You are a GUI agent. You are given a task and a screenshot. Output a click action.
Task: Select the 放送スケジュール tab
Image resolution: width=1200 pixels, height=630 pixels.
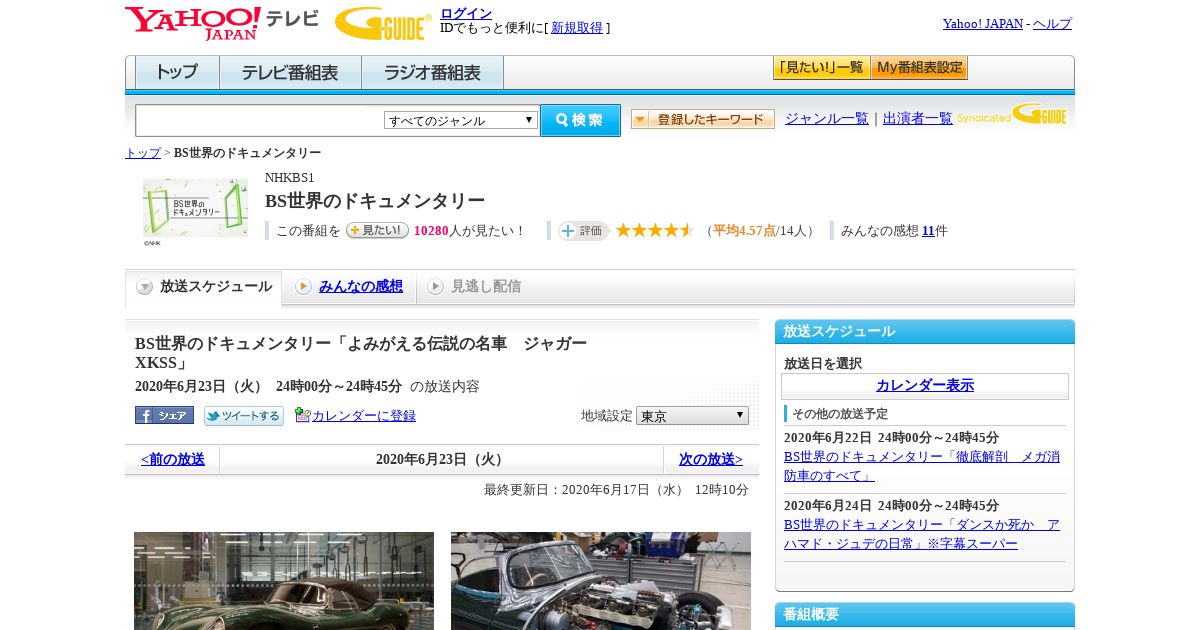(x=204, y=287)
